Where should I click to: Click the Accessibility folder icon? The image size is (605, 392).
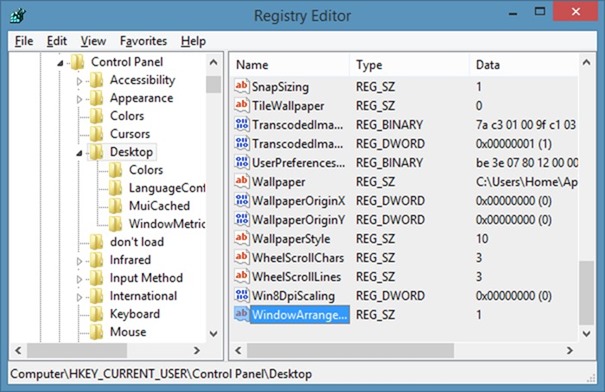[96, 80]
